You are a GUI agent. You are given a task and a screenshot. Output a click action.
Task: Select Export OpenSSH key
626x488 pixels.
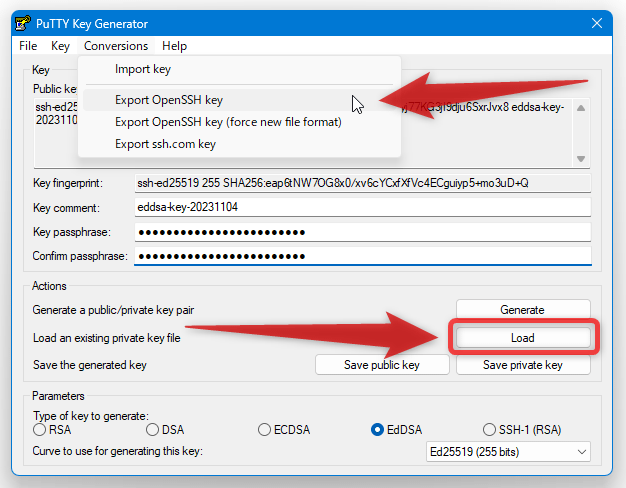[x=239, y=100]
